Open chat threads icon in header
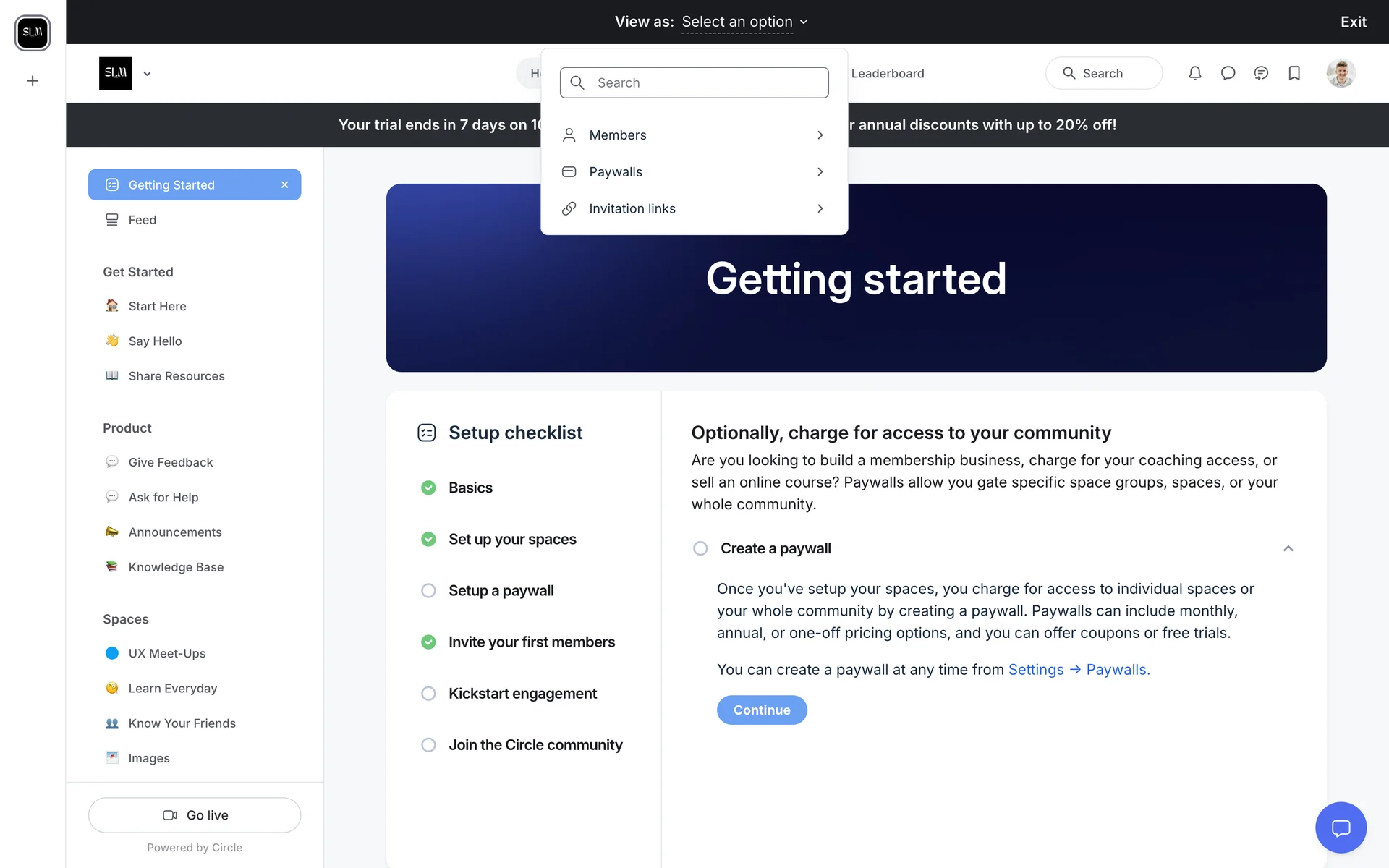The image size is (1389, 868). pos(1261,73)
